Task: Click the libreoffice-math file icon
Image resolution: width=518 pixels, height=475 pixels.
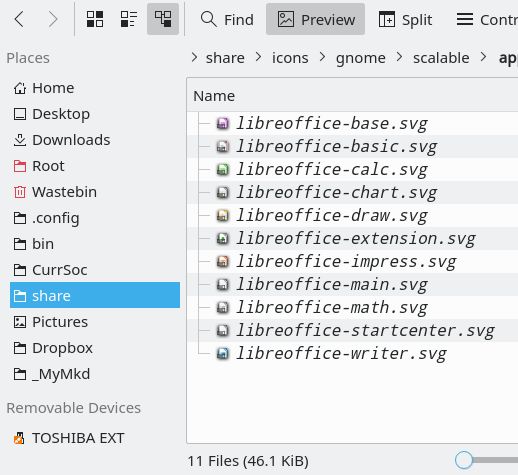Action: click(223, 308)
